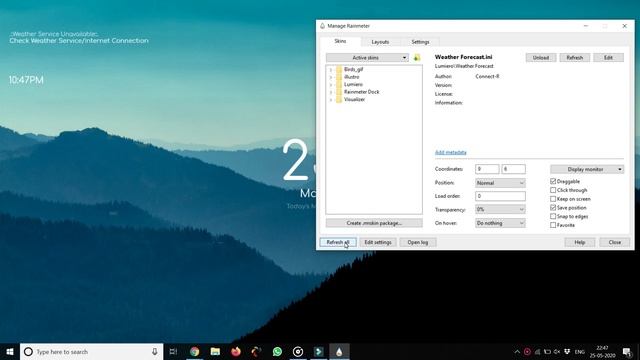Image resolution: width=640 pixels, height=360 pixels.
Task: Open WhatsApp from the taskbar
Action: point(277,351)
